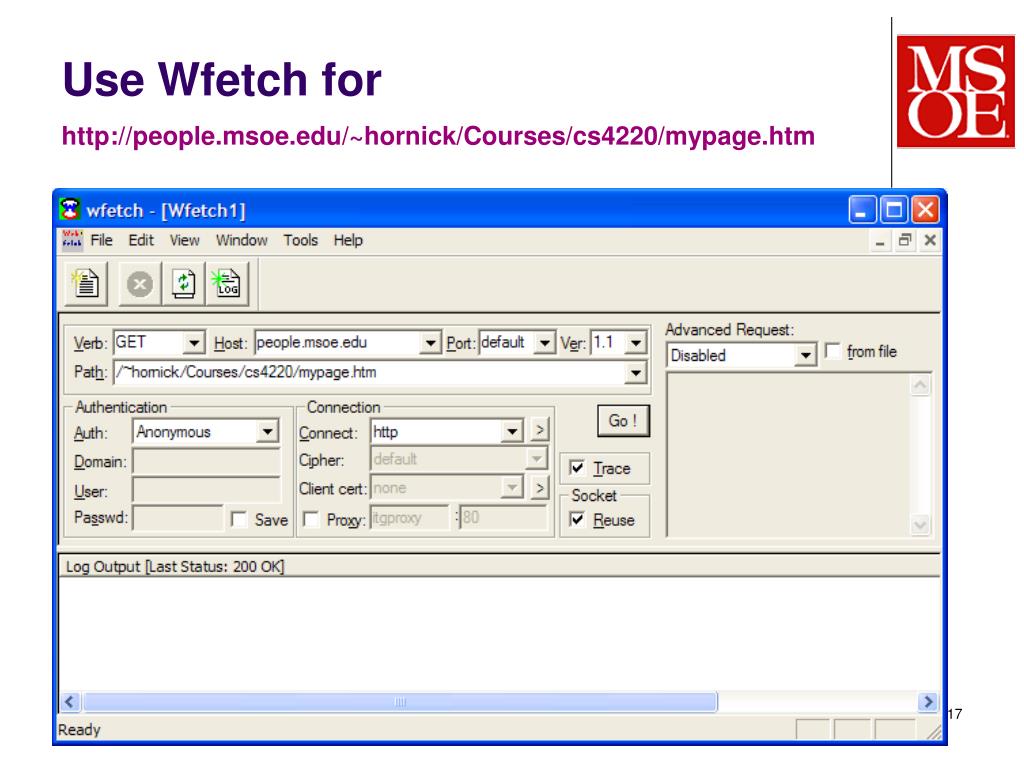Open the Edit menu
The width and height of the screenshot is (1024, 768).
[141, 240]
